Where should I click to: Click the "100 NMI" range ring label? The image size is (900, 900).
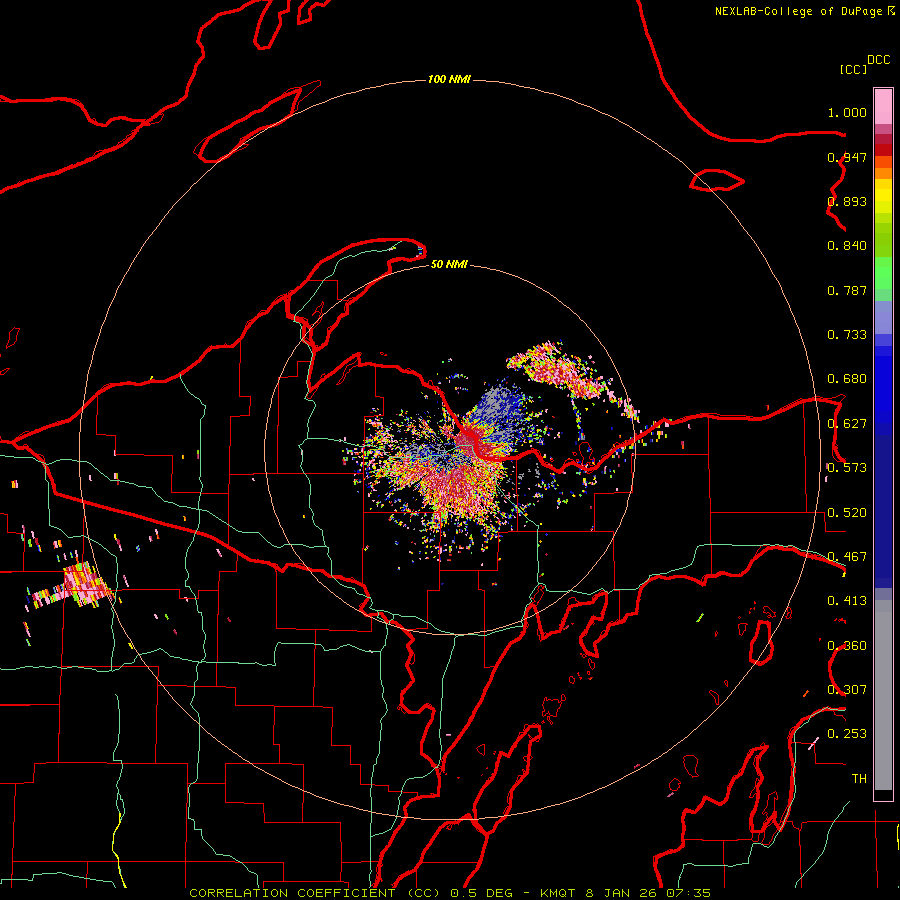pyautogui.click(x=449, y=79)
